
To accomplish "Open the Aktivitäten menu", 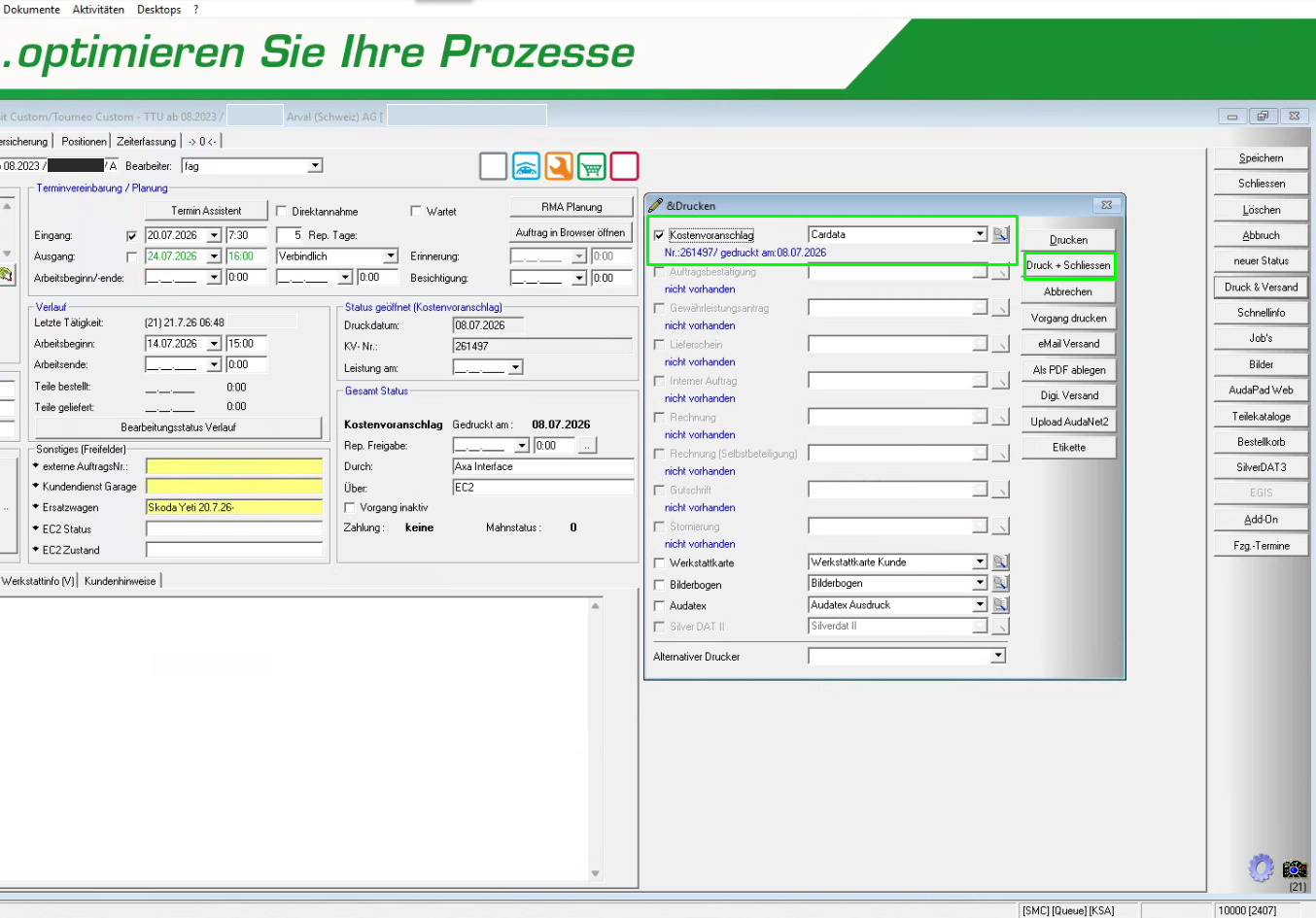I will [98, 9].
